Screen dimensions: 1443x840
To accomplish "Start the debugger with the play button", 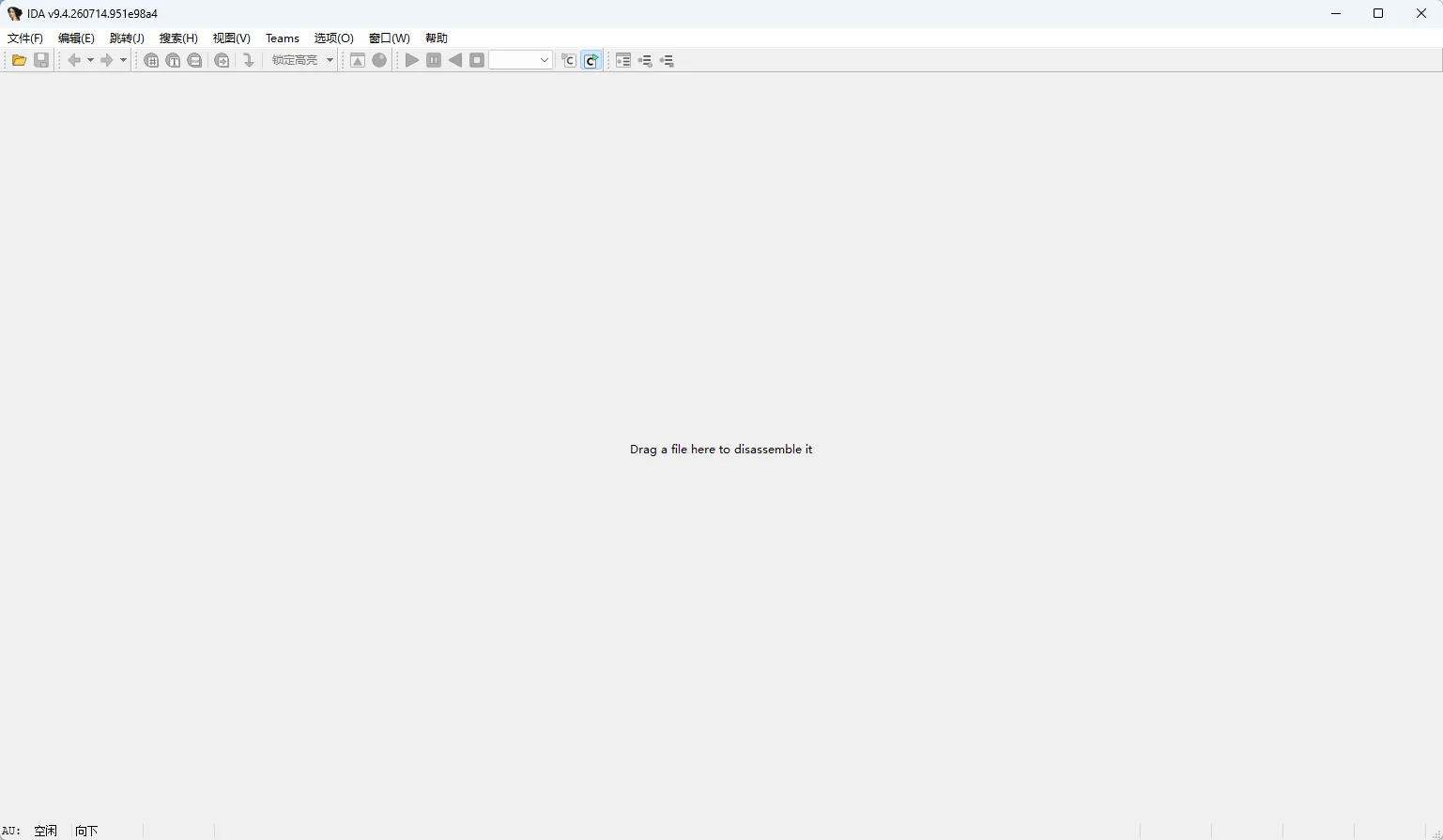I will click(412, 60).
